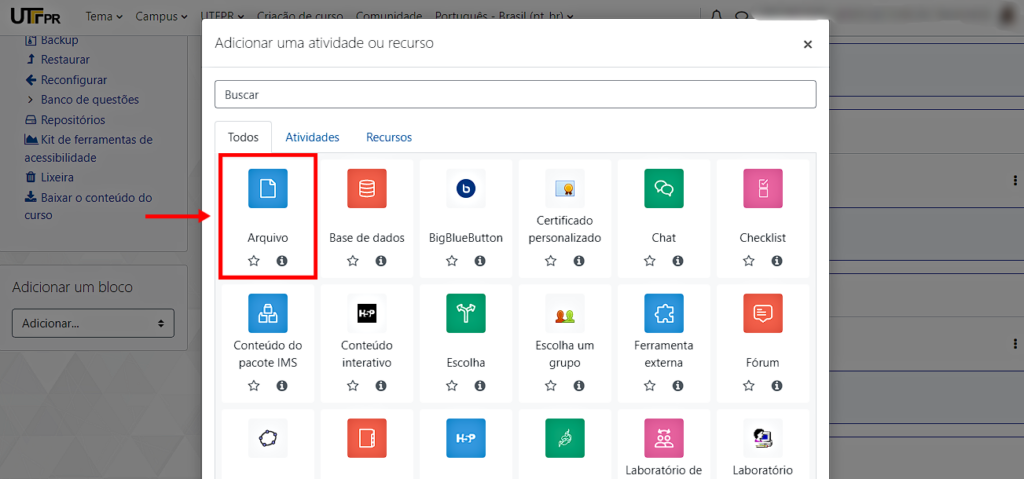1024x479 pixels.
Task: Star Fórum as favorite
Action: (x=749, y=386)
